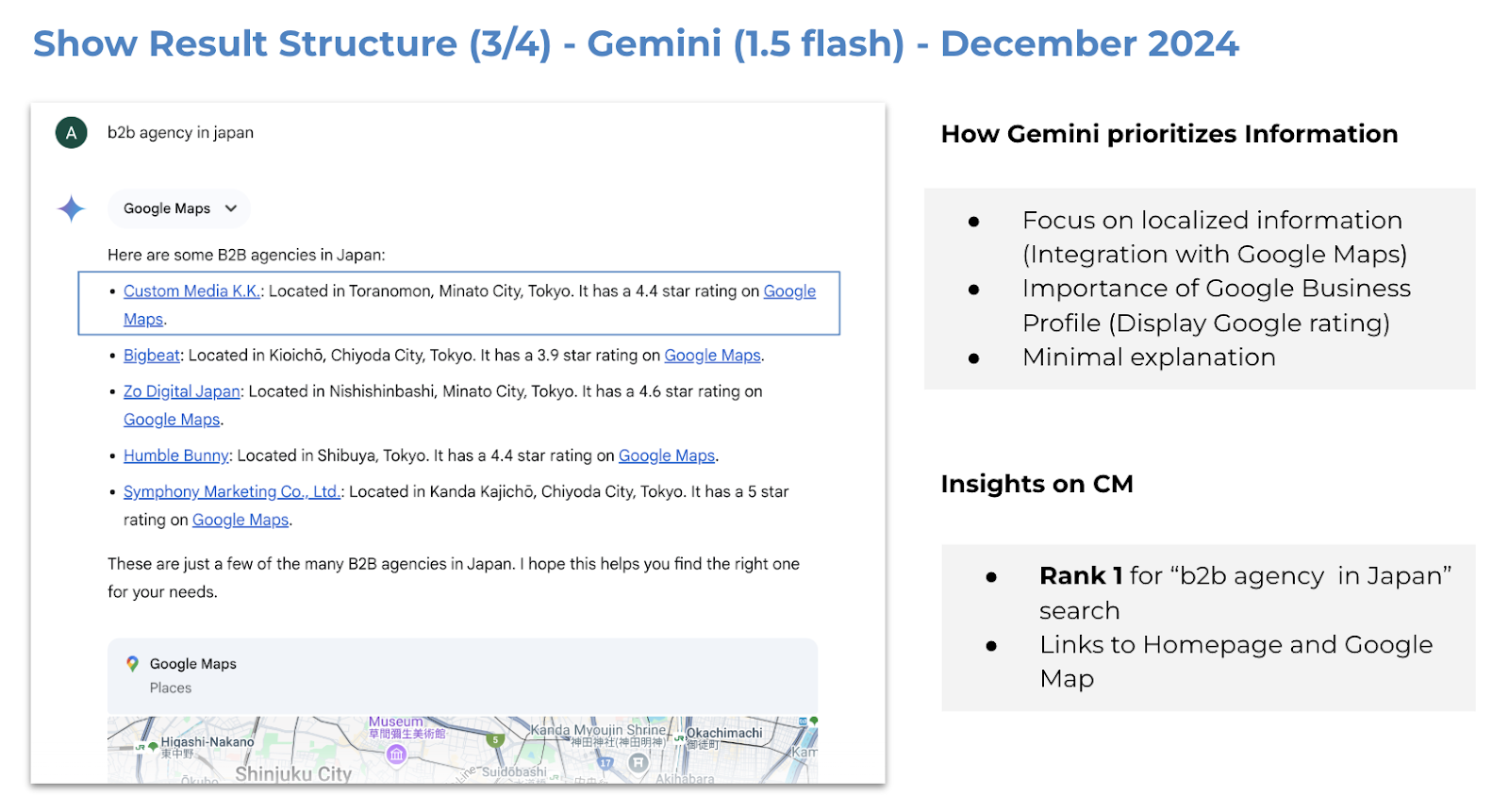Viewport: 1509px width, 812px height.
Task: Click the 'Places' label under Google Maps card
Action: [x=171, y=688]
